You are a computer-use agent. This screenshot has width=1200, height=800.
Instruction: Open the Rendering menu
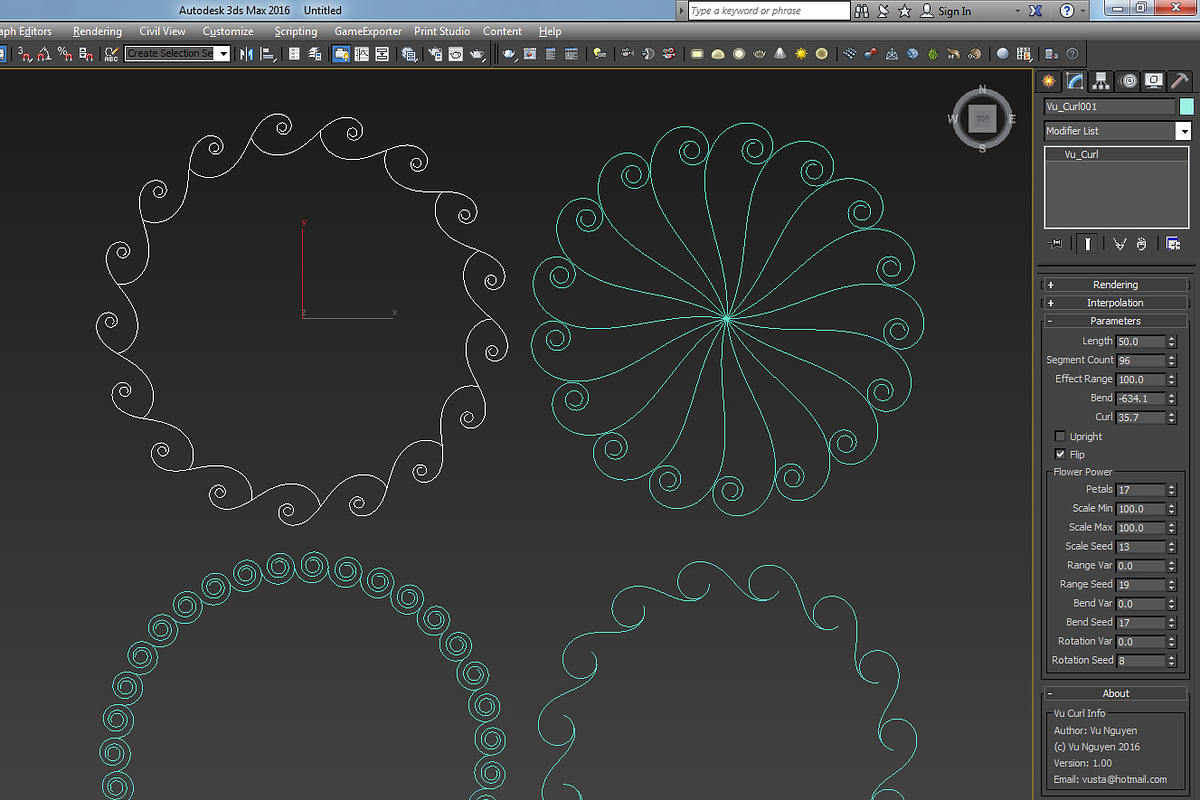point(97,32)
